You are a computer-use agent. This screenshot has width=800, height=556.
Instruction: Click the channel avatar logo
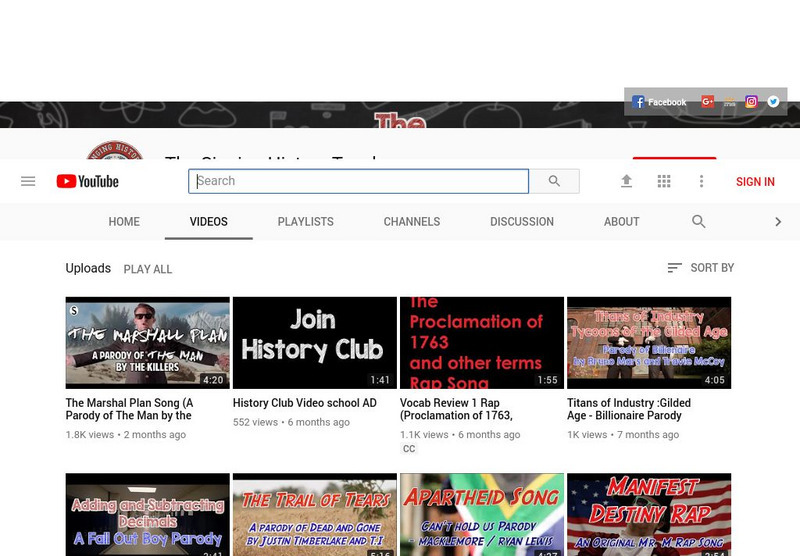point(115,150)
